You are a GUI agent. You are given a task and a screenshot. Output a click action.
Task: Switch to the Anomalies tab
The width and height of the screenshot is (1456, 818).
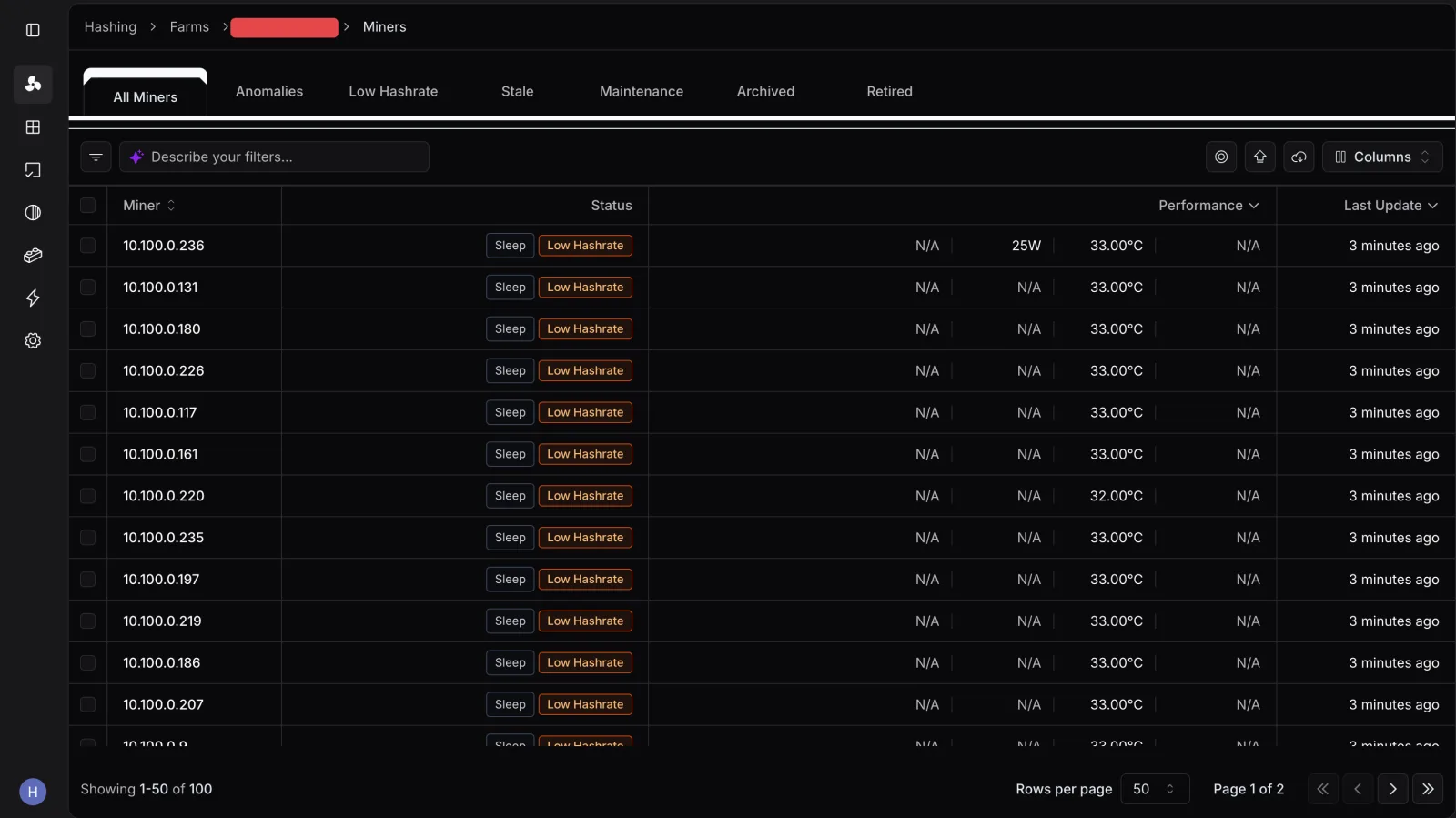click(x=269, y=91)
